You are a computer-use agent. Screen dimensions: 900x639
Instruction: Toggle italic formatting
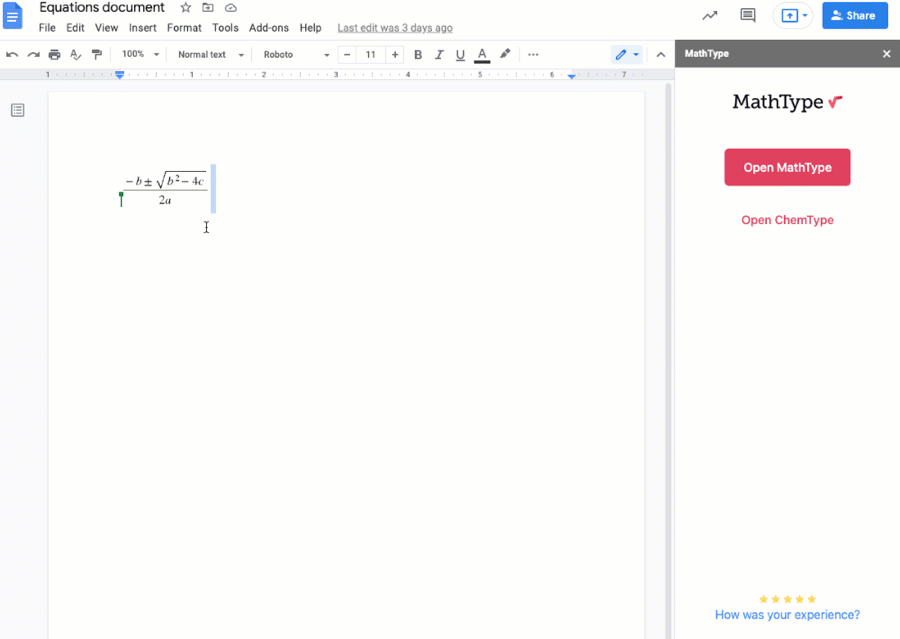pyautogui.click(x=439, y=55)
